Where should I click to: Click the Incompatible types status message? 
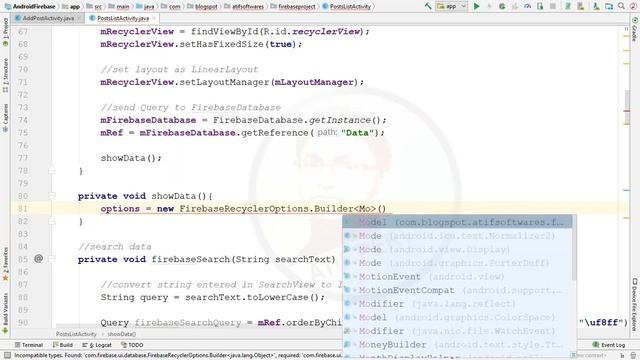[x=178, y=356]
